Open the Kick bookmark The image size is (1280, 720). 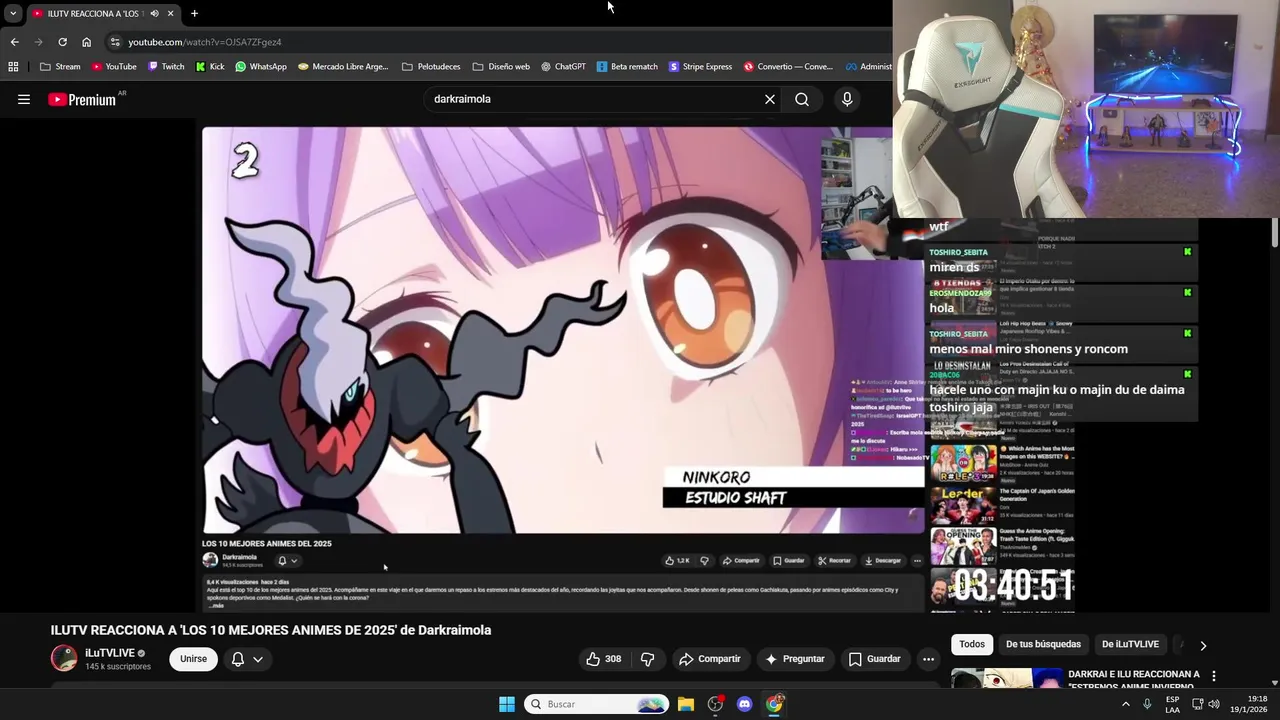coord(210,67)
